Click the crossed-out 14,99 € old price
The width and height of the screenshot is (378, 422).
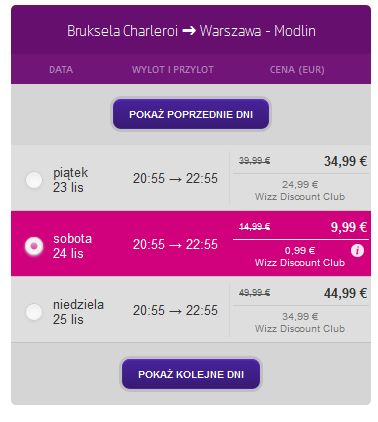coord(255,227)
